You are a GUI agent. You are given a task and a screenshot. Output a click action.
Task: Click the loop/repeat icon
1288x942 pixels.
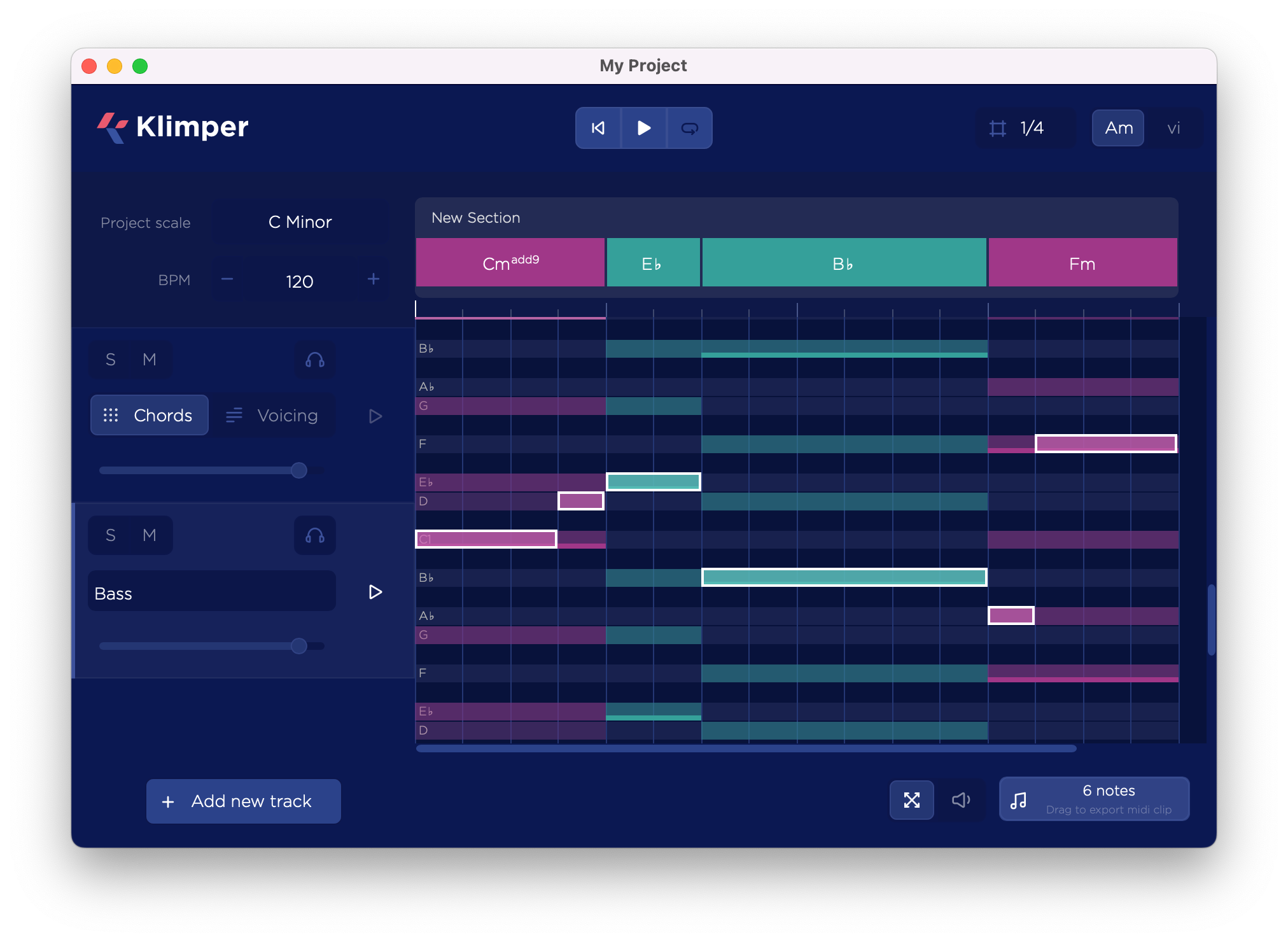[x=690, y=128]
